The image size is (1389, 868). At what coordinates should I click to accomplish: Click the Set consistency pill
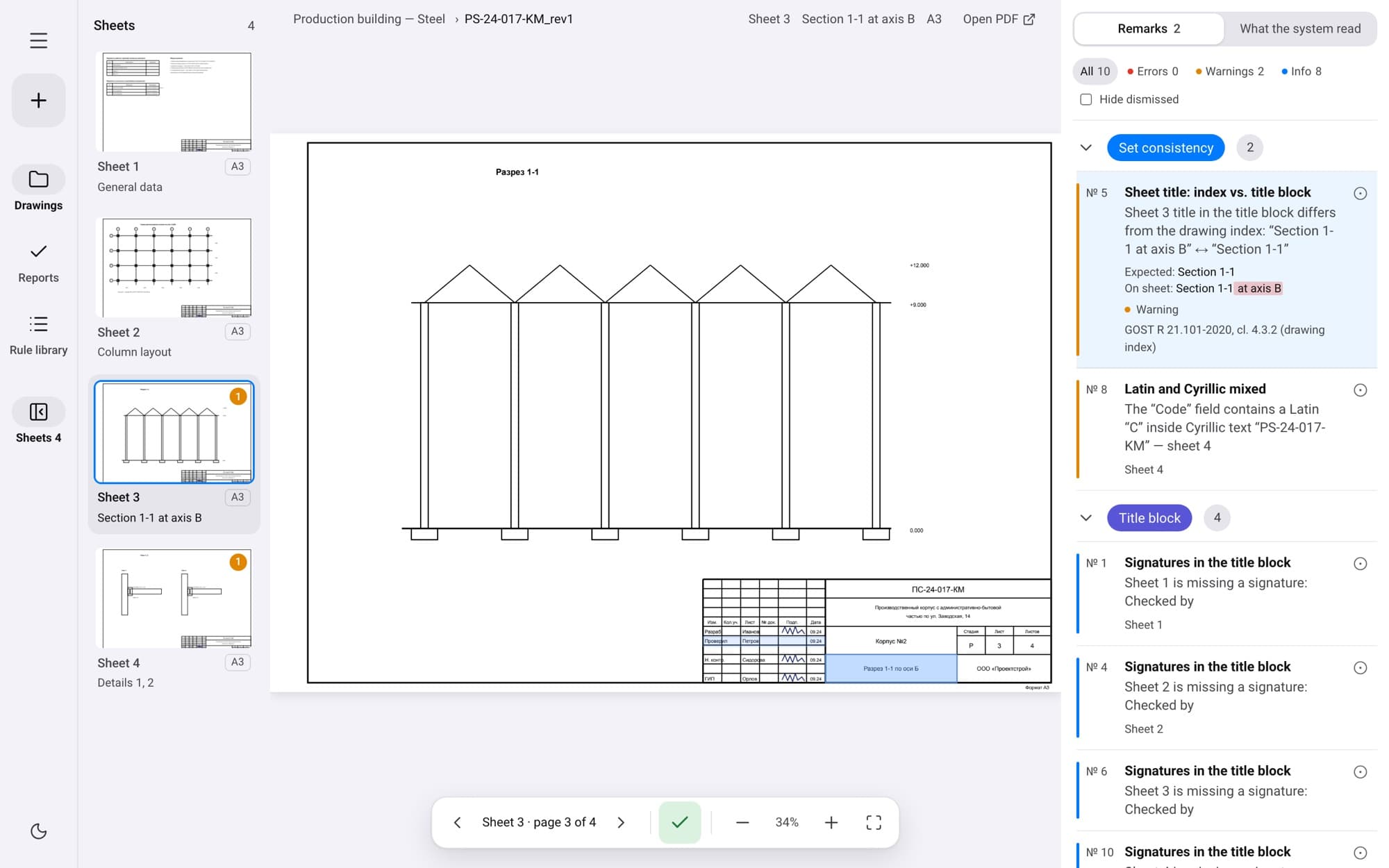tap(1165, 147)
